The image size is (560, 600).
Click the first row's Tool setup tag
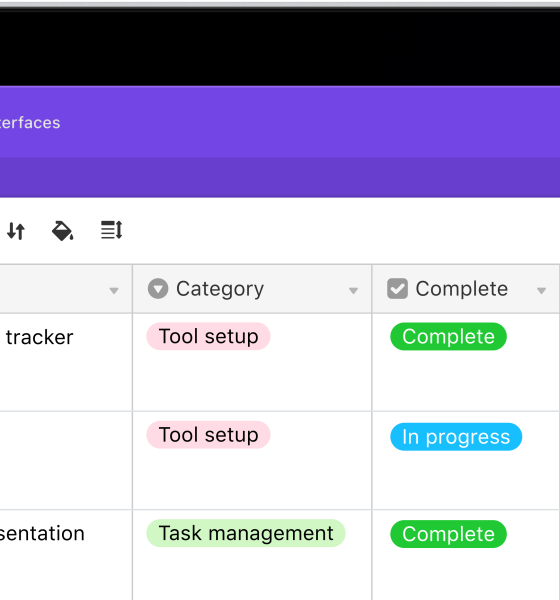pyautogui.click(x=208, y=336)
